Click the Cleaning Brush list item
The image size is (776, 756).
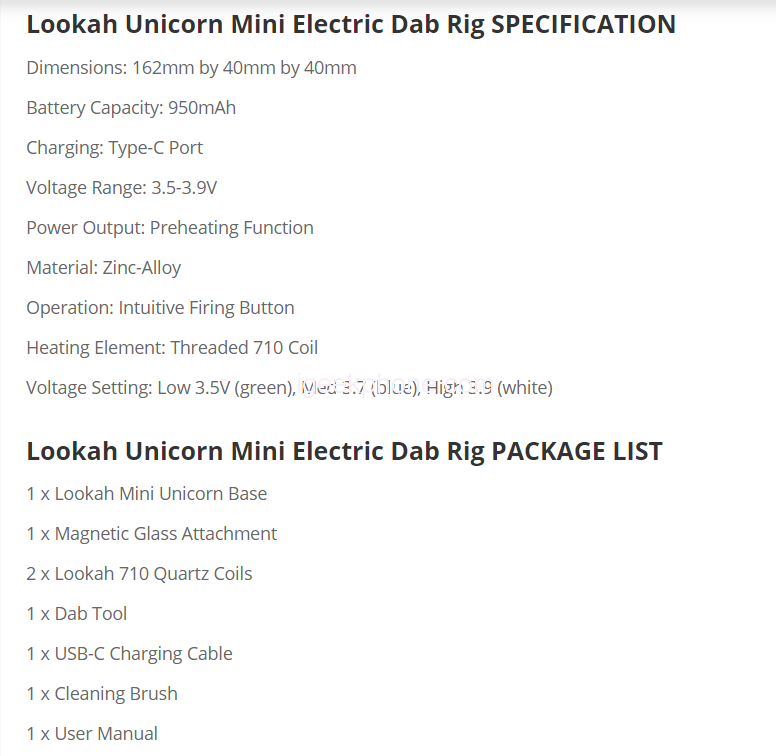pos(102,694)
